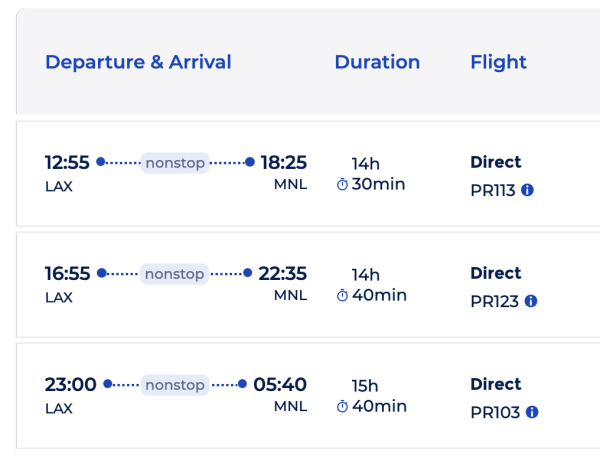The width and height of the screenshot is (600, 456).
Task: Select the nonstop badge for 16:55 departure
Action: point(175,274)
